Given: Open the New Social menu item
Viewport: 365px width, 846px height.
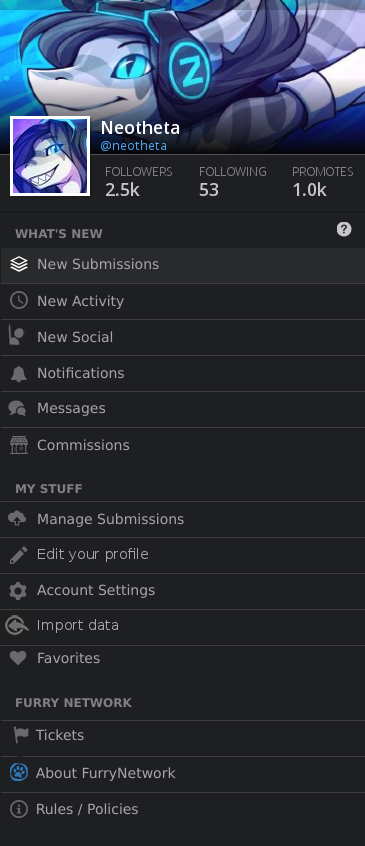Looking at the screenshot, I should (x=182, y=337).
